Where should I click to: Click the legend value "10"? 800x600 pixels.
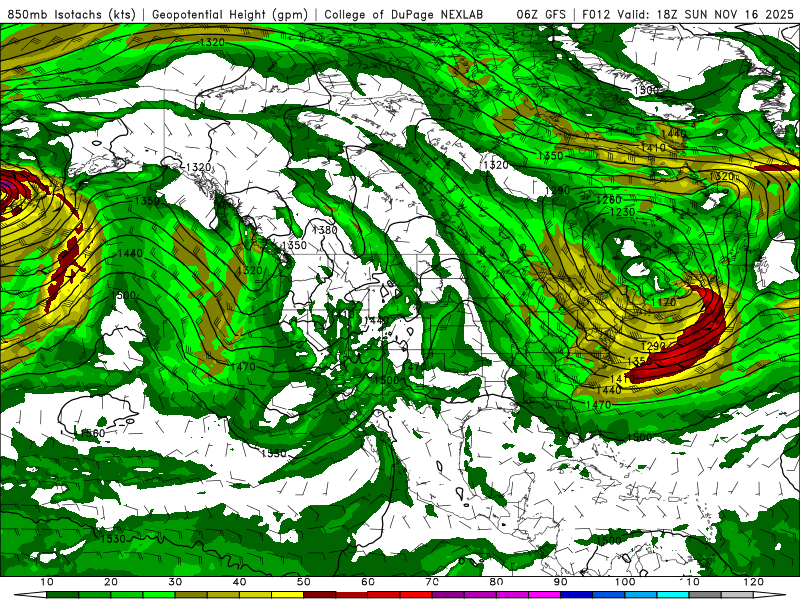[46, 582]
